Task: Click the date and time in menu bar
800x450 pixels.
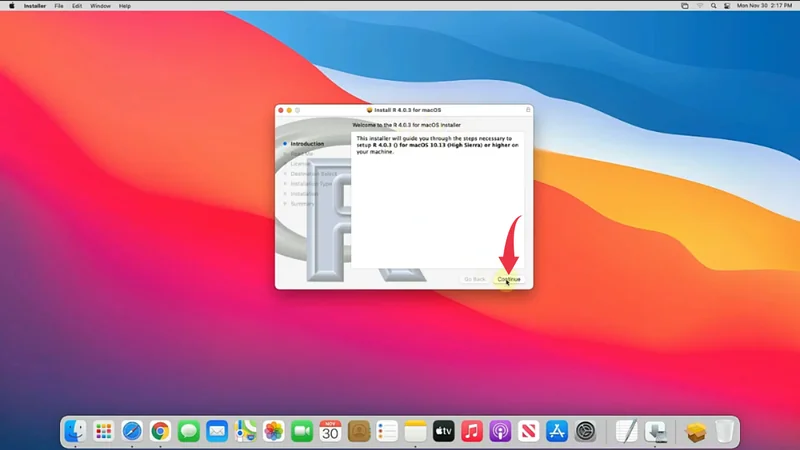Action: (x=765, y=6)
